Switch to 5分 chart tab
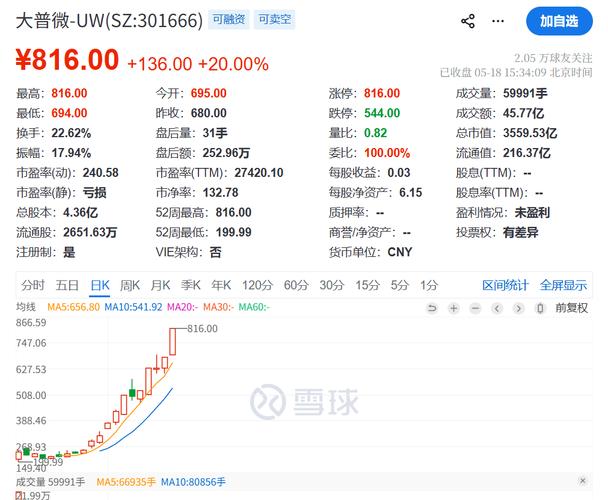Viewport: 608px width, 500px height. [x=400, y=285]
